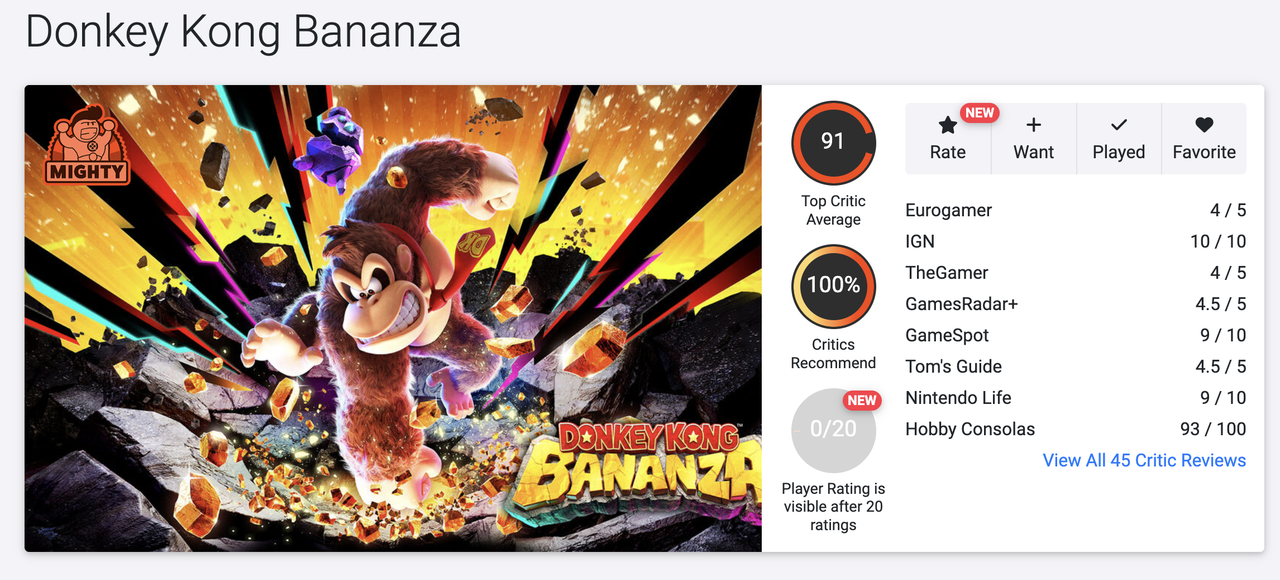Image resolution: width=1280 pixels, height=580 pixels.
Task: Open the Tom's Guide review
Action: click(953, 366)
